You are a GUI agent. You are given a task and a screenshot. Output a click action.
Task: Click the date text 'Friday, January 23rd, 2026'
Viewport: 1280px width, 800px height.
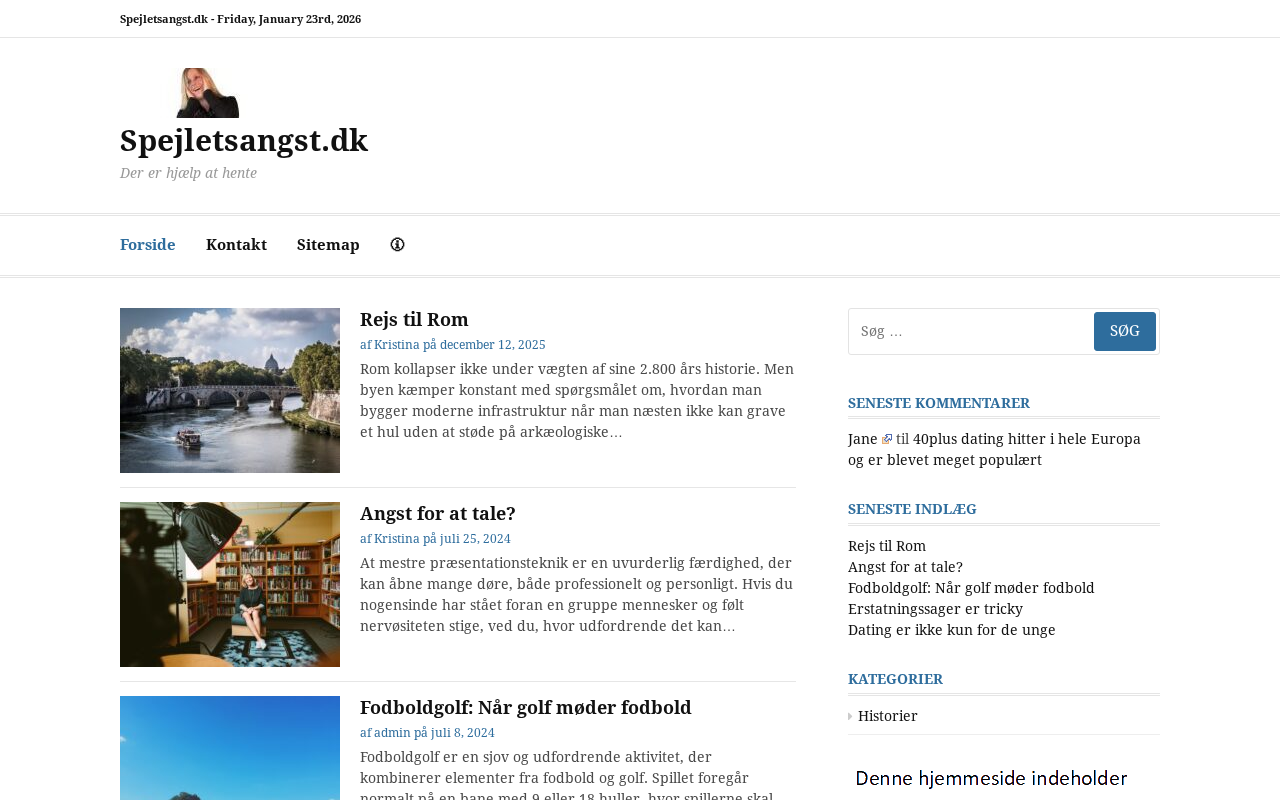coord(289,19)
